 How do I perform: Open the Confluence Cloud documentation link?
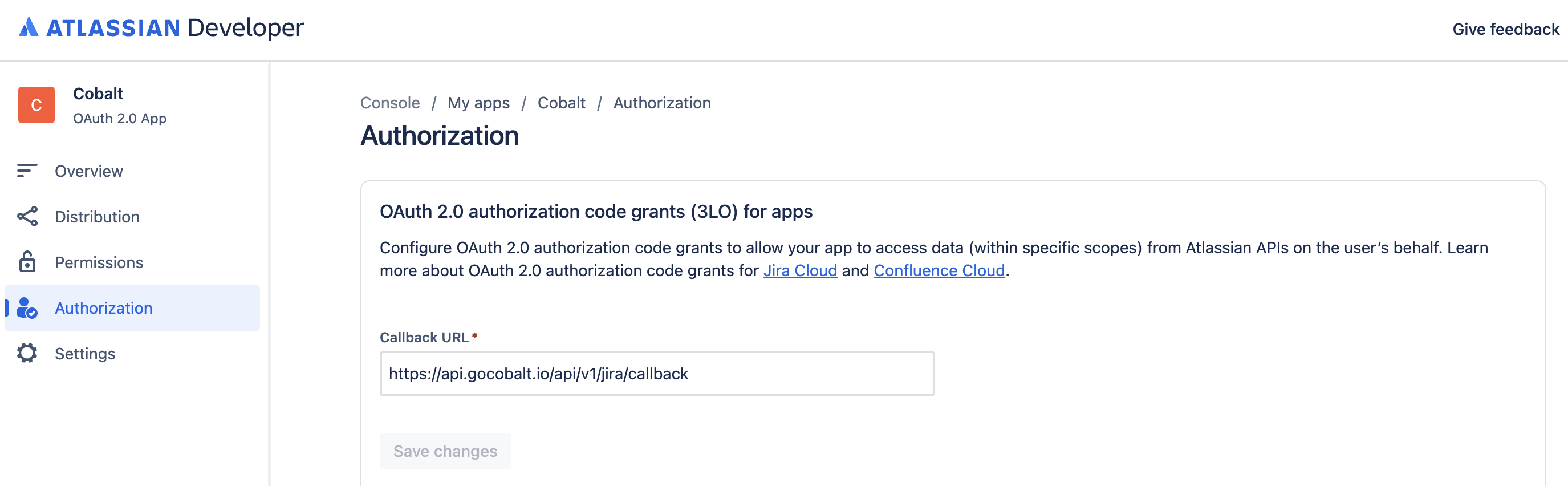click(x=939, y=270)
